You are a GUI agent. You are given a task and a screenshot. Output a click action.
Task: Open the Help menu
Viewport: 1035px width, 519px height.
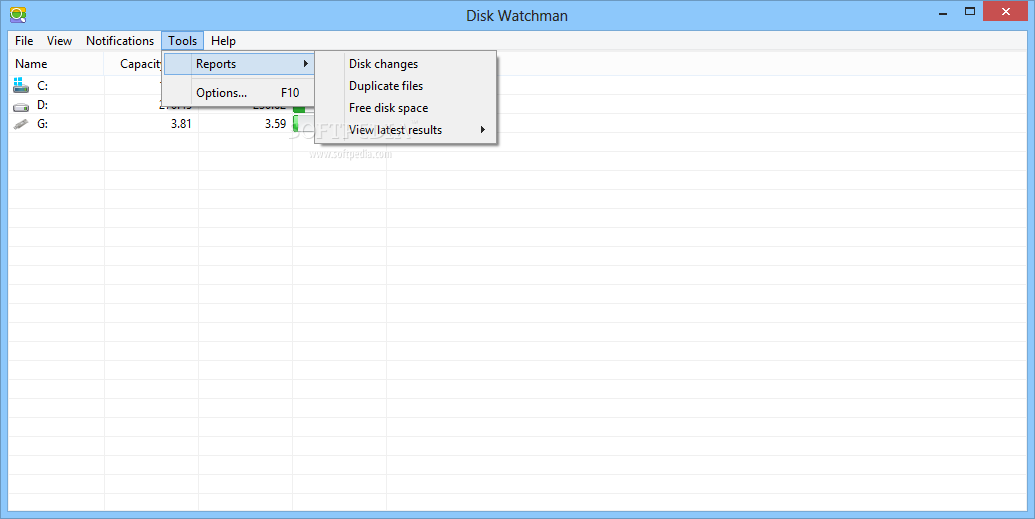223,41
